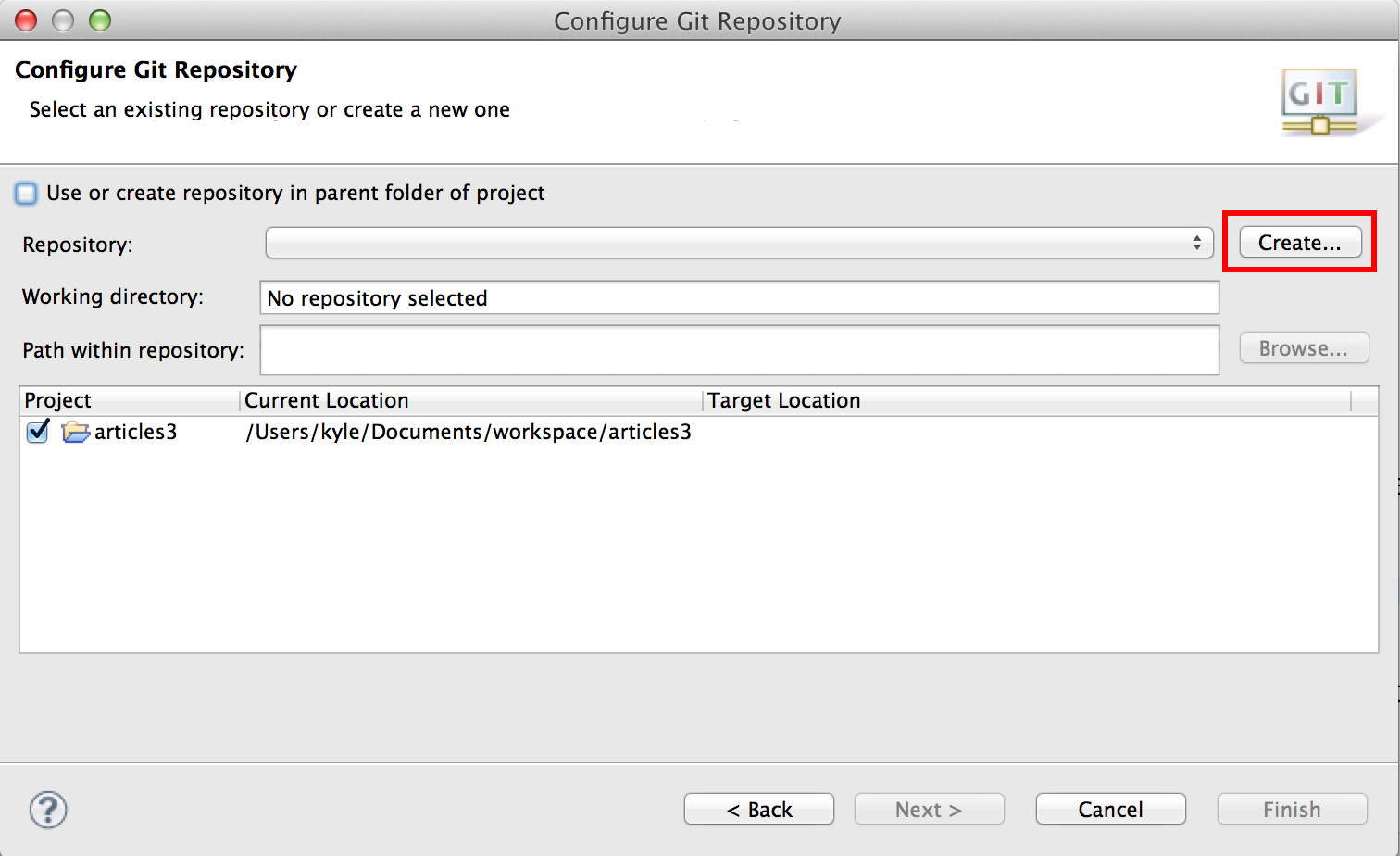Screen dimensions: 1400x856
Task: Click the GIT wizard banner icon
Action: (1321, 101)
